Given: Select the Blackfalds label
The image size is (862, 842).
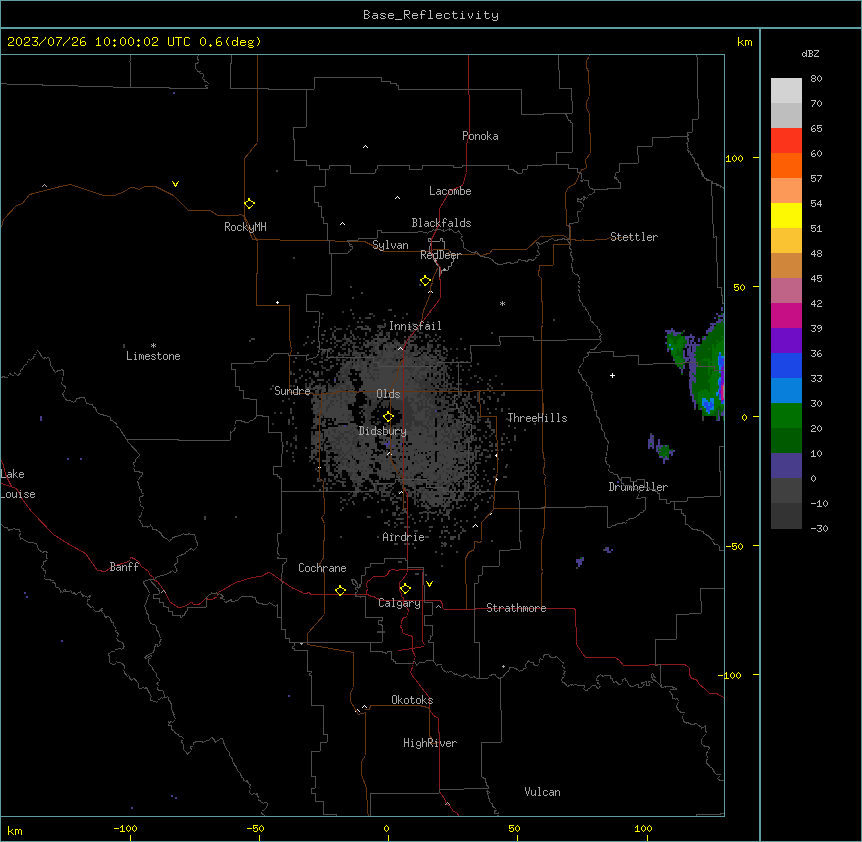Looking at the screenshot, I should 441,223.
